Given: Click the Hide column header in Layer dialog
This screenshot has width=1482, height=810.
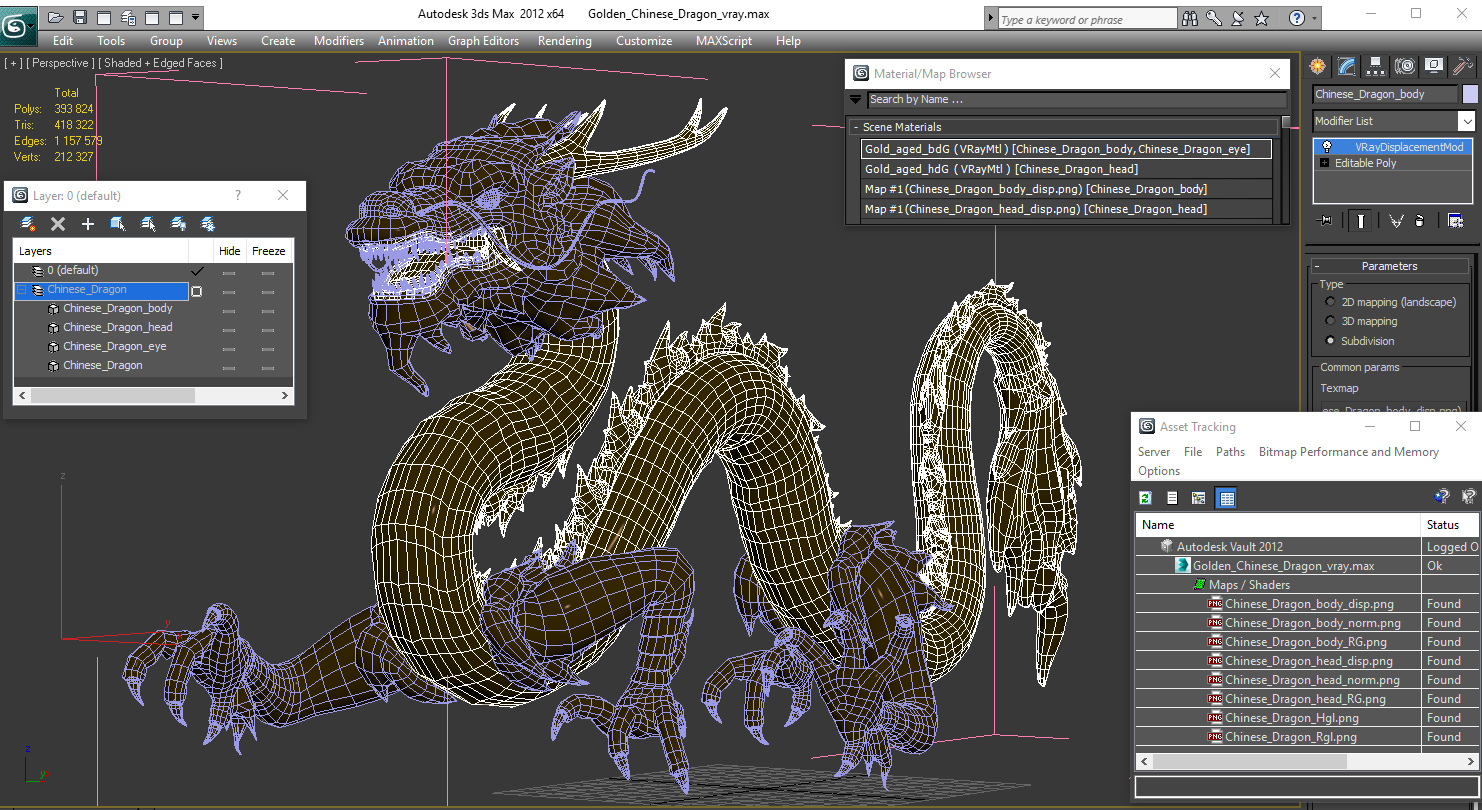Looking at the screenshot, I should coord(229,251).
